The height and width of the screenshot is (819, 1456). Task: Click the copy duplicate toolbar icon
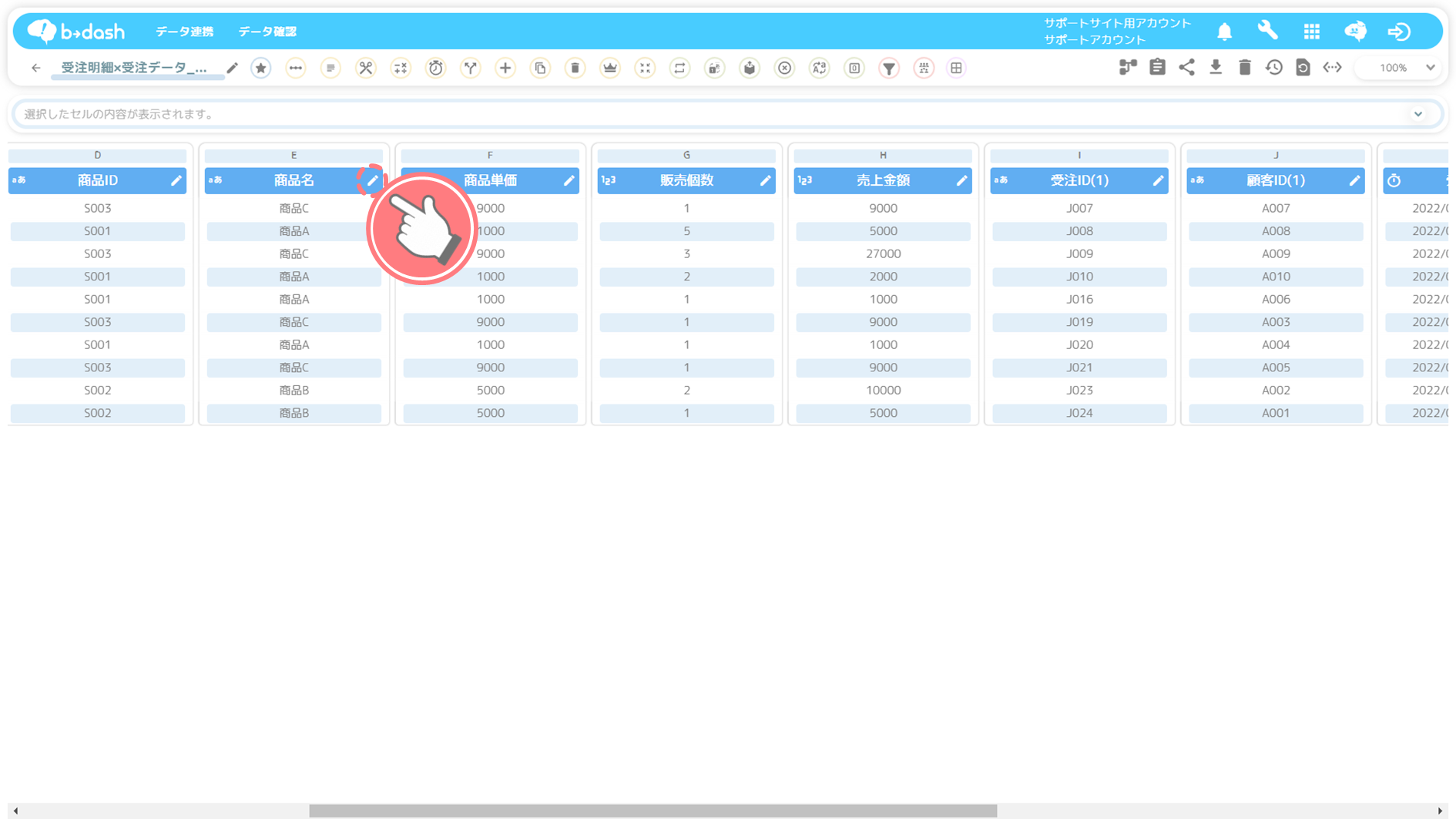tap(540, 68)
